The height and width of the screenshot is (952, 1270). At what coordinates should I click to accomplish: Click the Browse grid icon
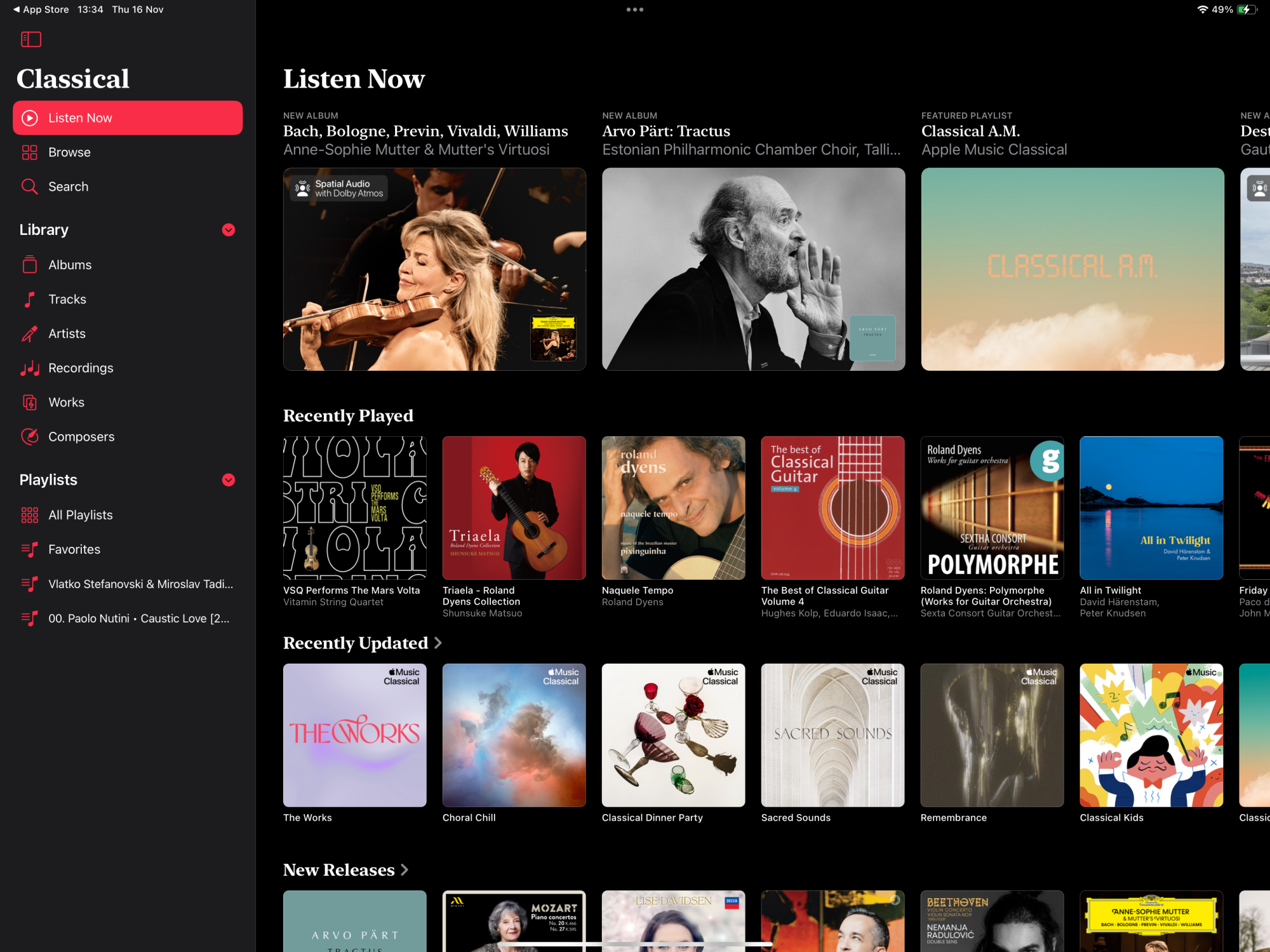click(30, 152)
